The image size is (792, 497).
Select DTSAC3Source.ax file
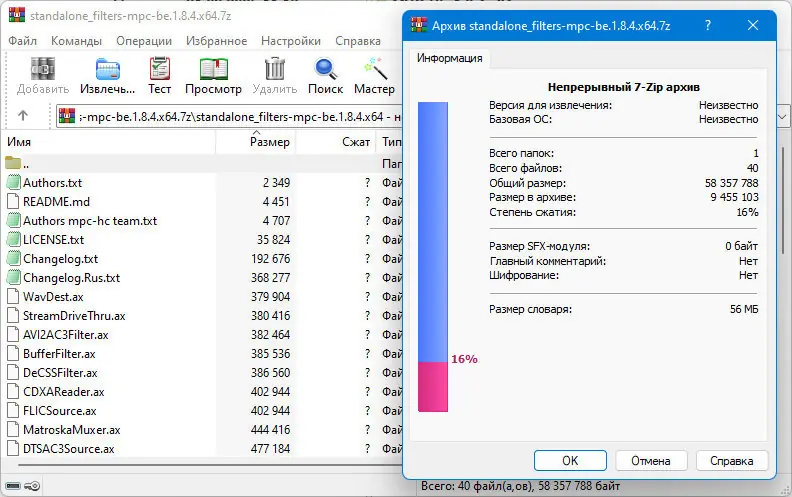69,449
